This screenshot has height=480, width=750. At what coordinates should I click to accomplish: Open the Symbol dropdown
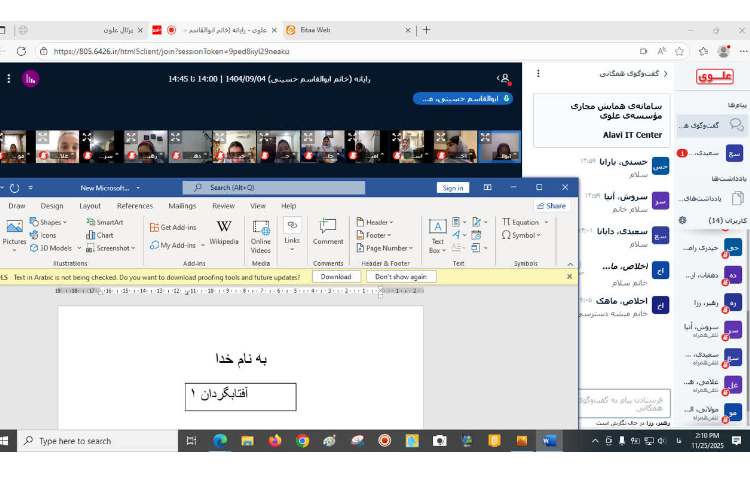[x=521, y=235]
